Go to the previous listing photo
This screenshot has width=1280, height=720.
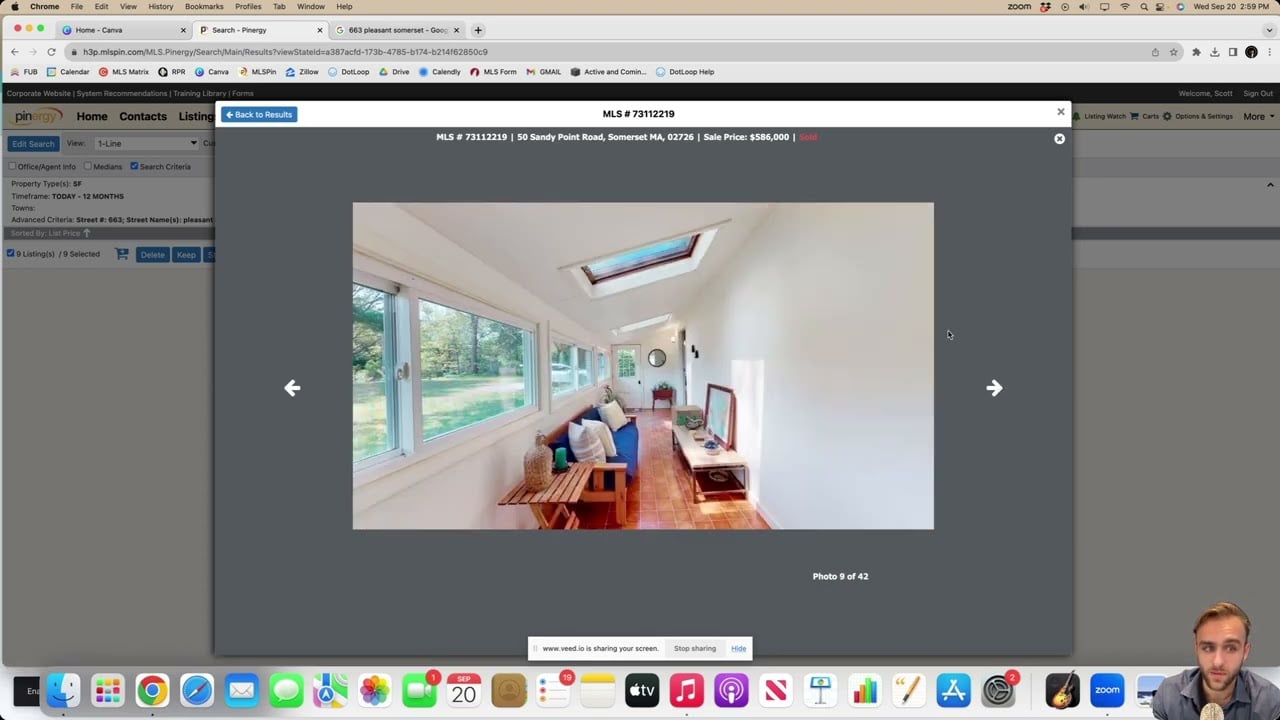pos(292,388)
